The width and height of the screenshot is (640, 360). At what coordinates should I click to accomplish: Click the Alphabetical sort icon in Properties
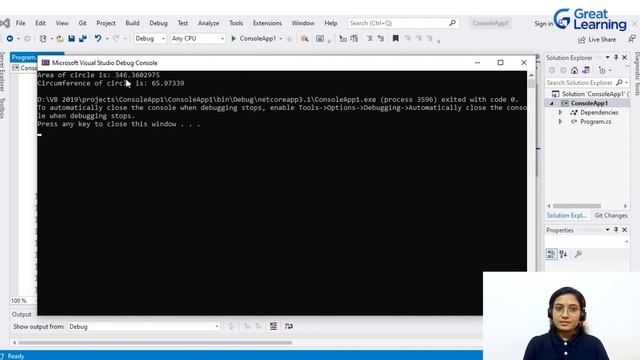tap(563, 254)
